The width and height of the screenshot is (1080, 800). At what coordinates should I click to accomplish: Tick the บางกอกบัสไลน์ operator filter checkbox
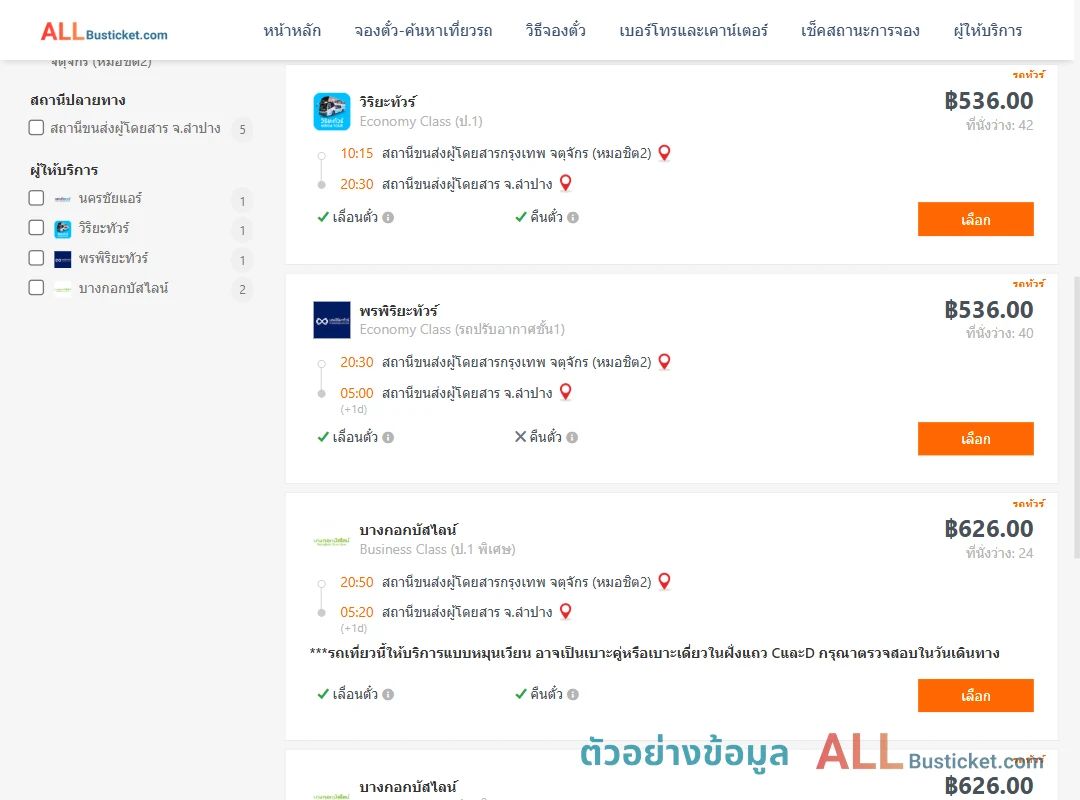click(x=37, y=287)
